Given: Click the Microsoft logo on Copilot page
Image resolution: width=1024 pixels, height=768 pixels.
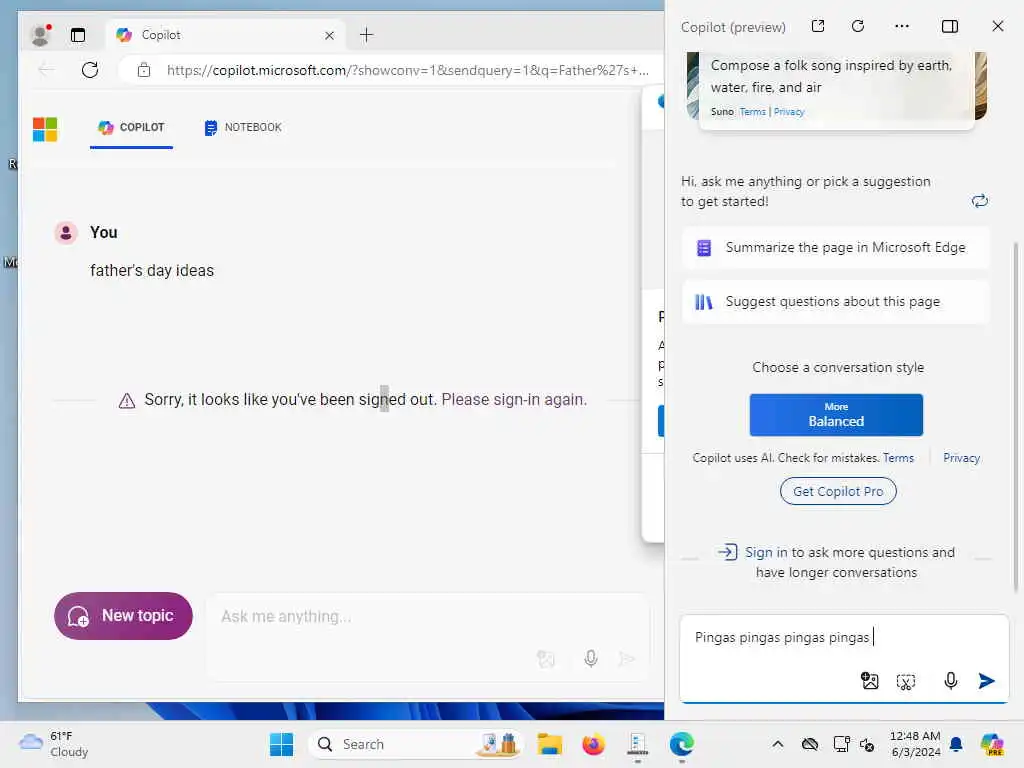Looking at the screenshot, I should [45, 129].
